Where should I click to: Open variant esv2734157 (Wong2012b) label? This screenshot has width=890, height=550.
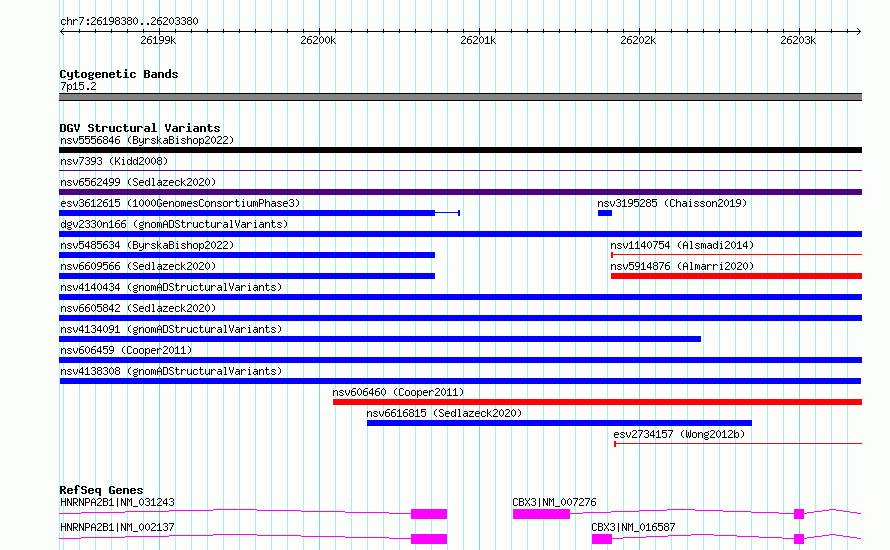(x=679, y=434)
